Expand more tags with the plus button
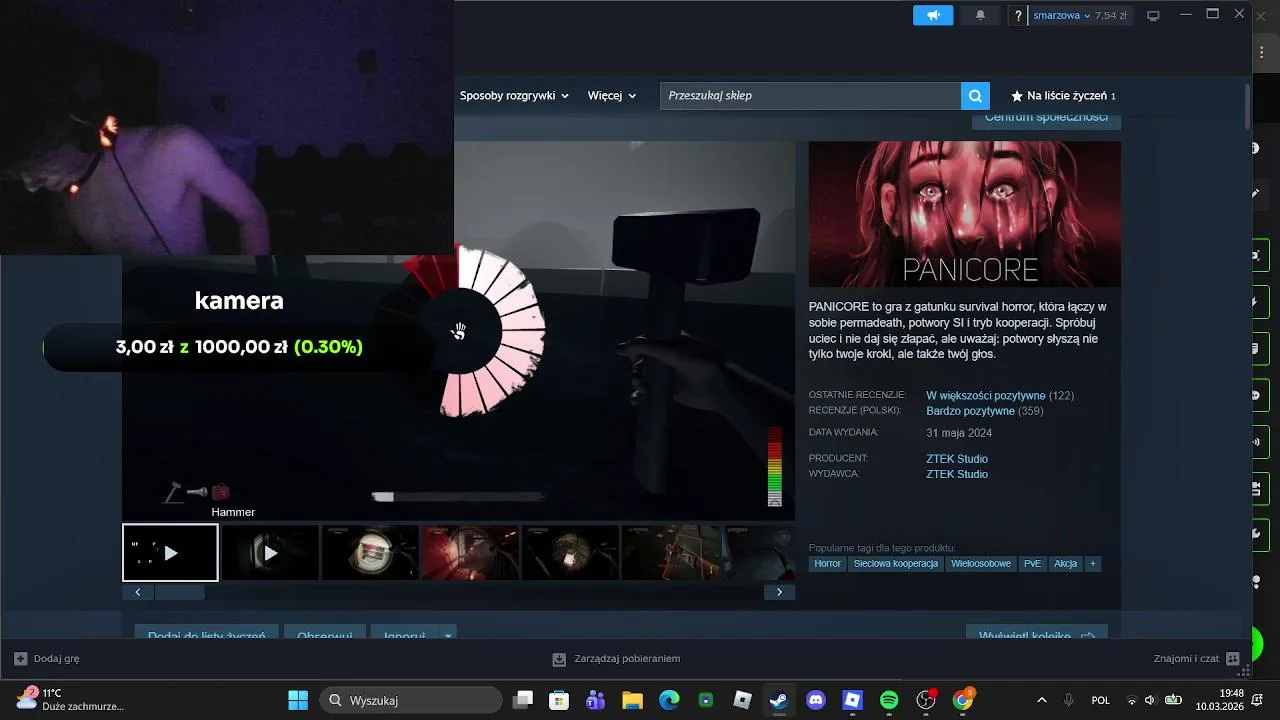 (1093, 564)
